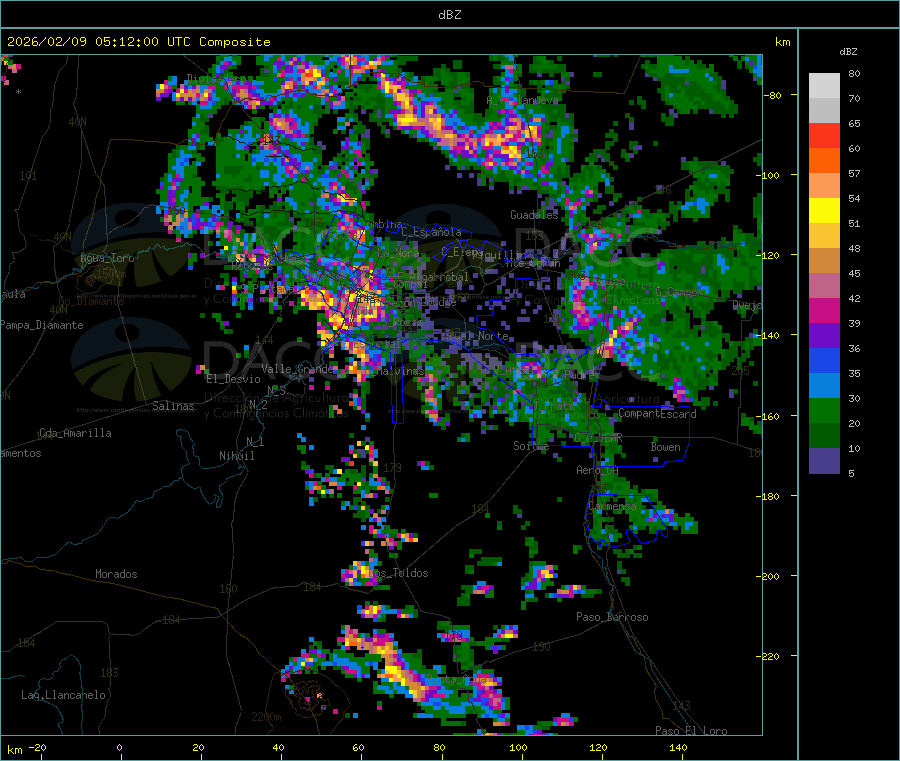Click the 'Salinas' place label
This screenshot has height=761, width=900.
(173, 406)
